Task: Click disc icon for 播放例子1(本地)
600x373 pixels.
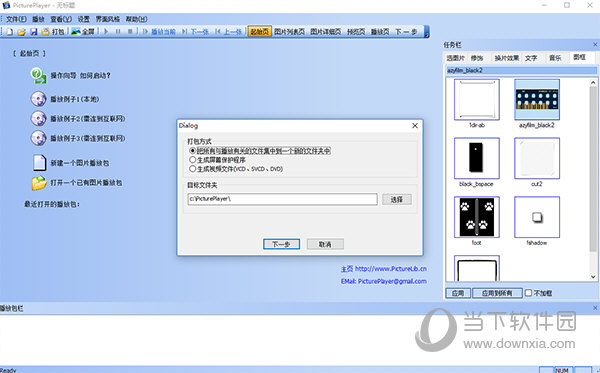Action: (38, 99)
